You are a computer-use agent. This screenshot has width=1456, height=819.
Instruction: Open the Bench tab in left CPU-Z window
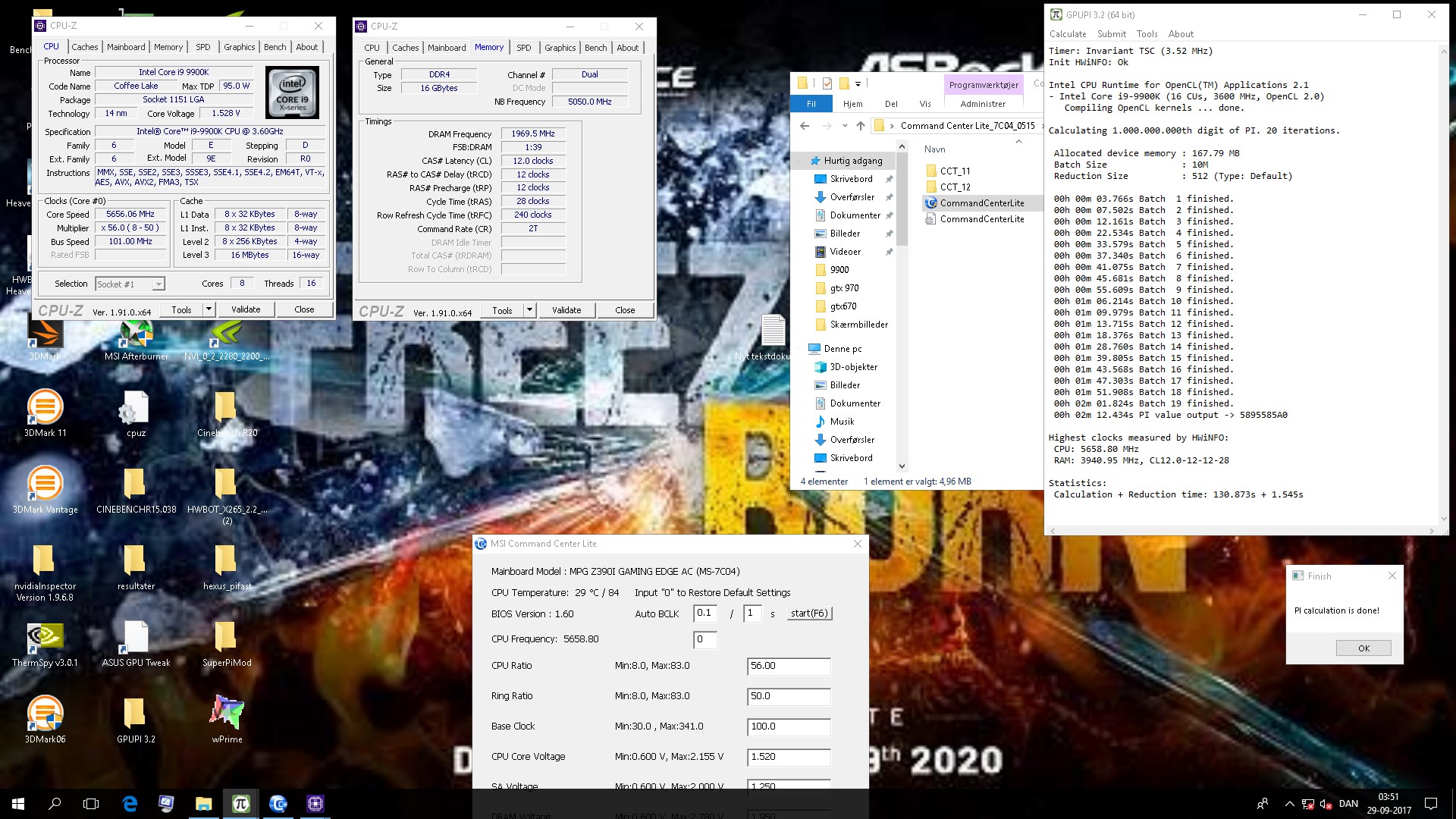coord(275,47)
